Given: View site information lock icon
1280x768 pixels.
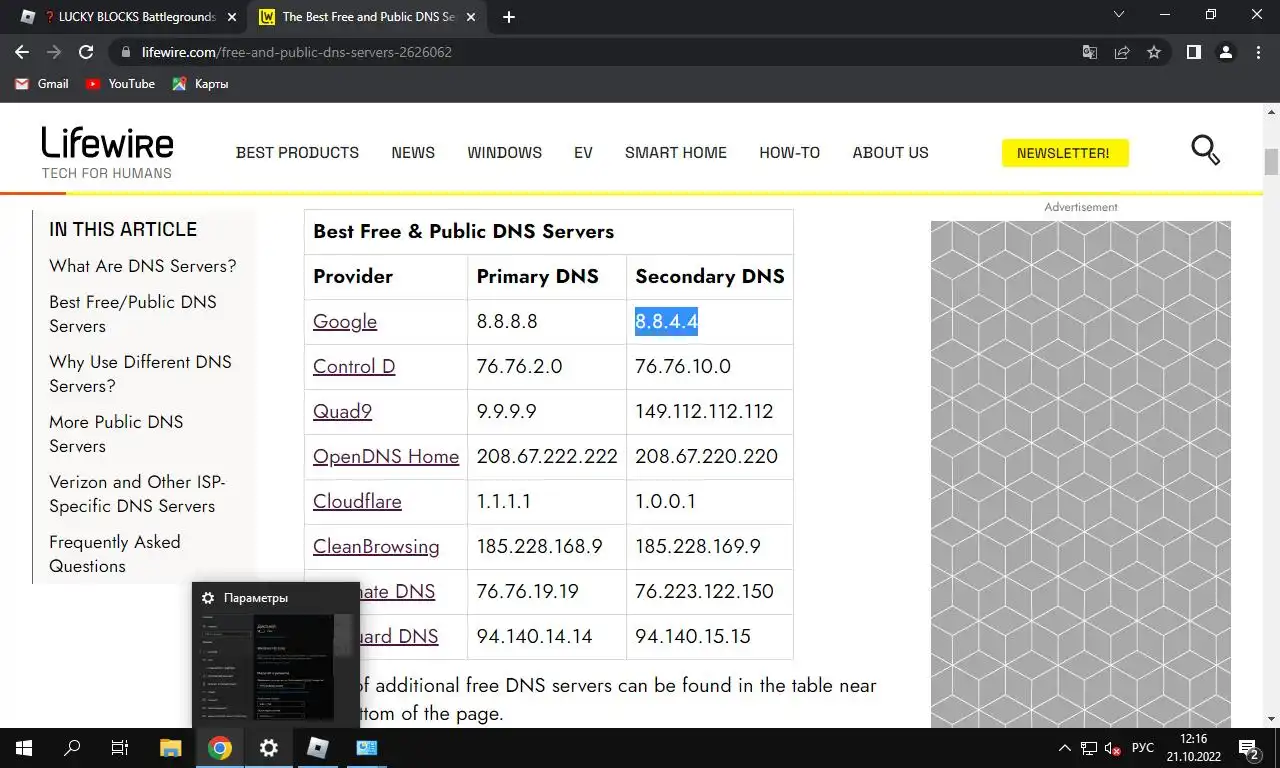Looking at the screenshot, I should coord(125,52).
